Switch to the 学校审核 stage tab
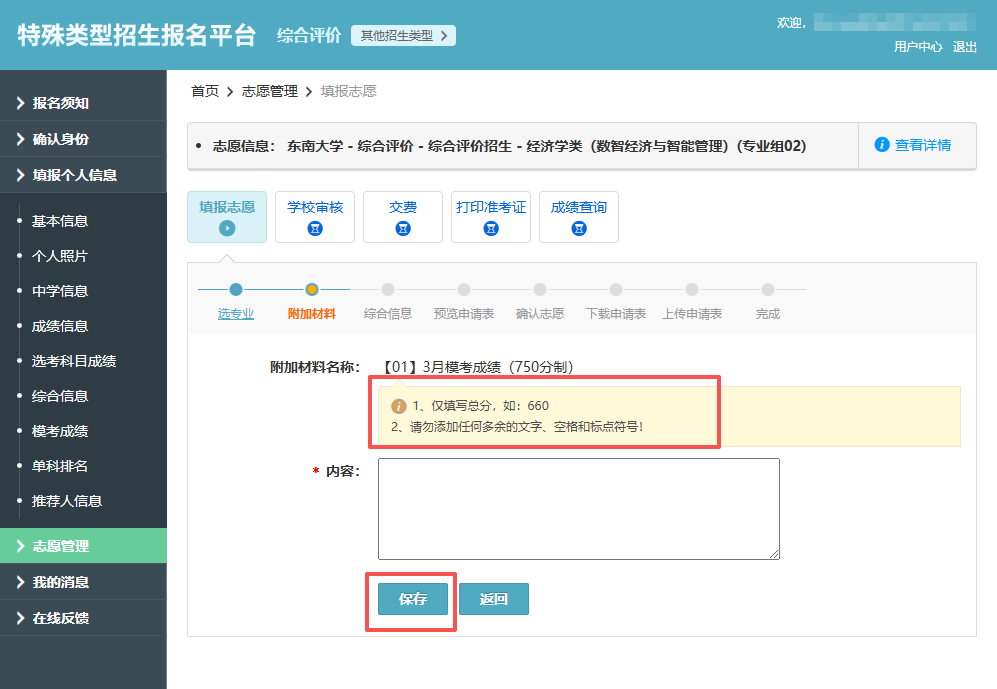 pos(315,217)
